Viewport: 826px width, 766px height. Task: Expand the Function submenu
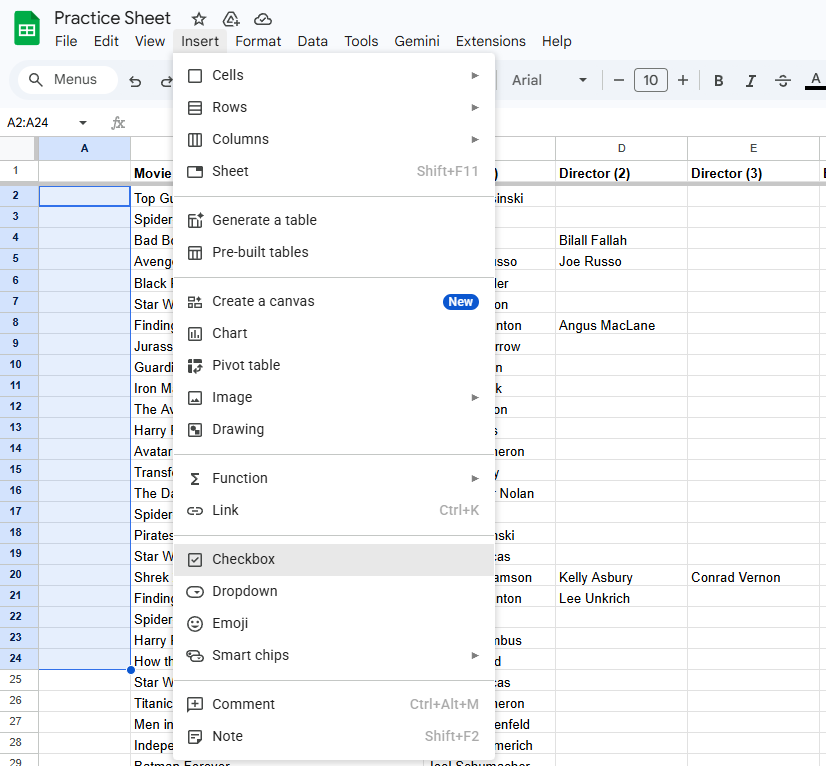pyautogui.click(x=333, y=478)
